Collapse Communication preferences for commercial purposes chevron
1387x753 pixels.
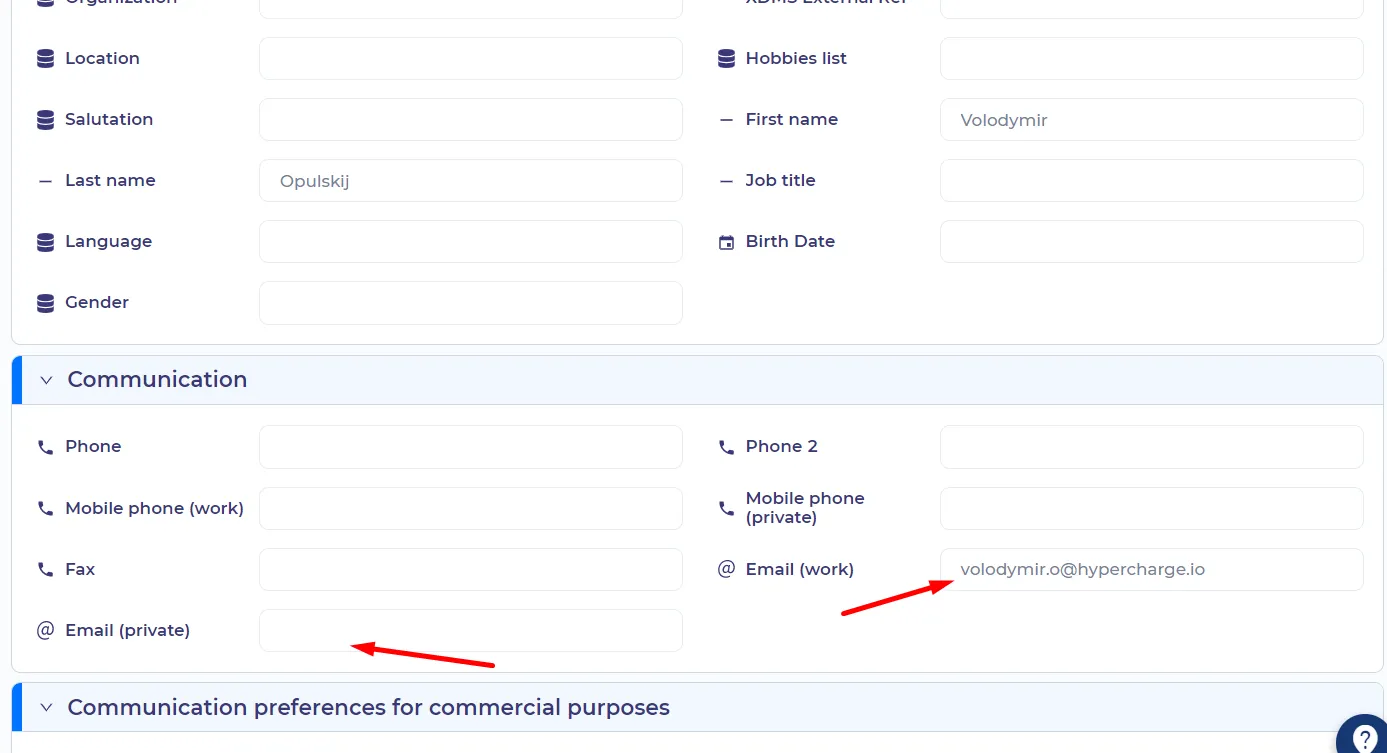point(46,708)
